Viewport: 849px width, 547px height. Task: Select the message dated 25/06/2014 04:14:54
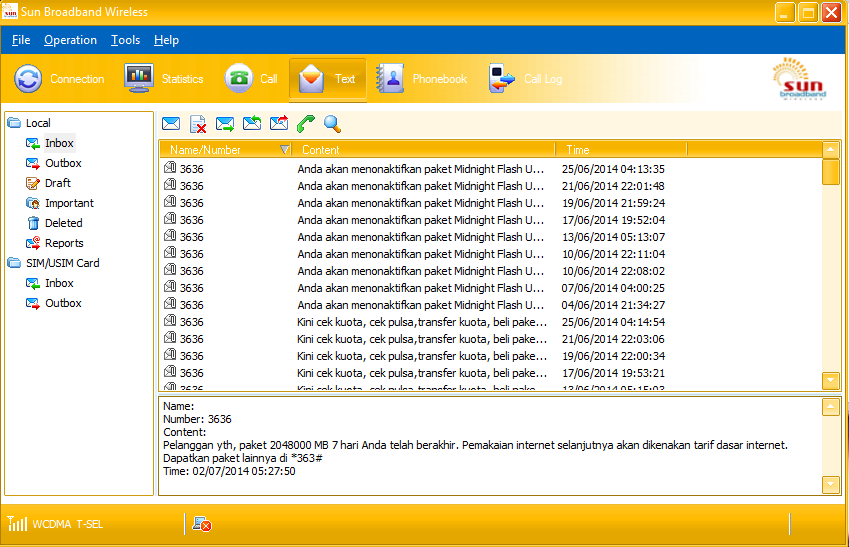pyautogui.click(x=491, y=322)
